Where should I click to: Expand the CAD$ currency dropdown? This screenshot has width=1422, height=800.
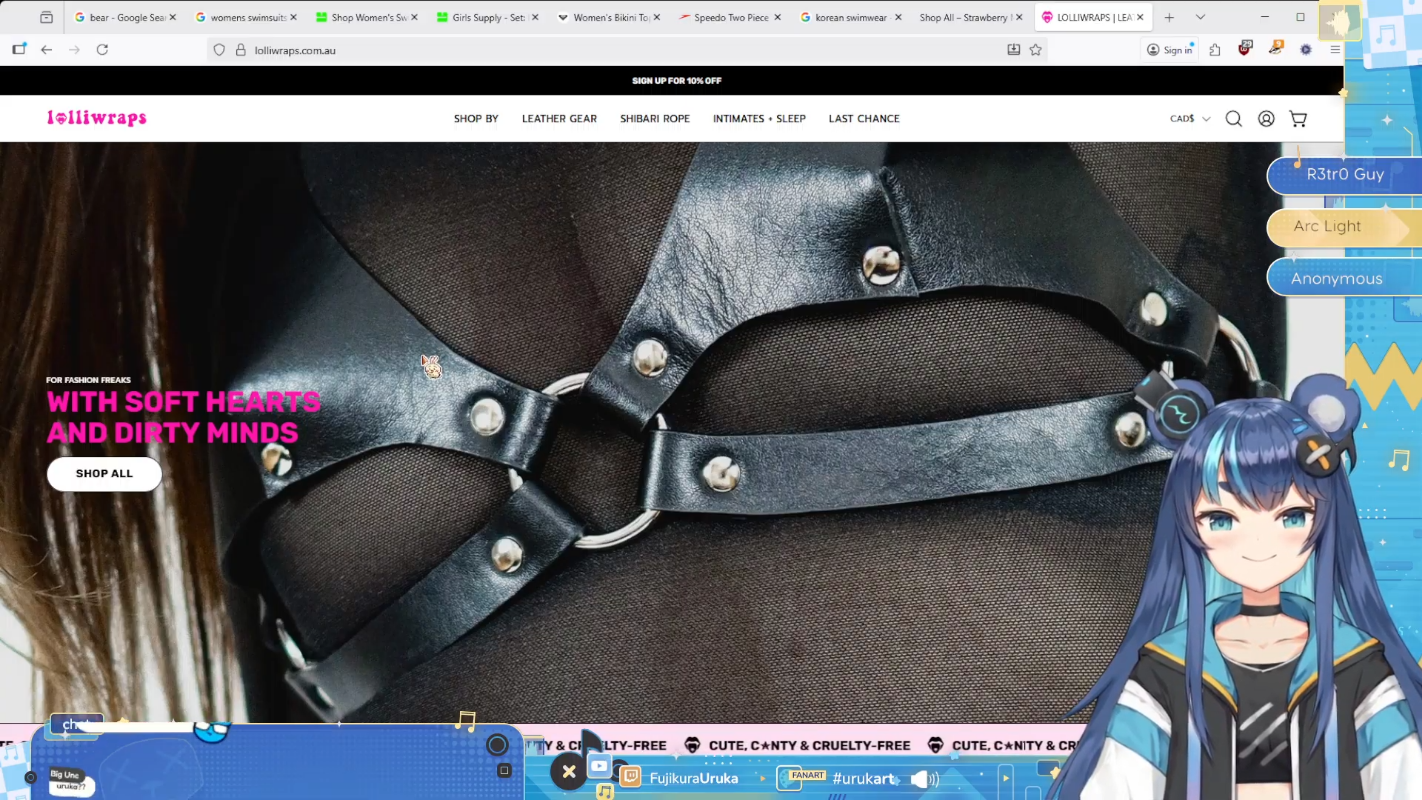1190,119
